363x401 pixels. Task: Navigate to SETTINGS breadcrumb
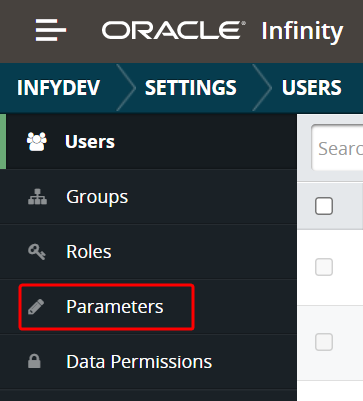191,88
